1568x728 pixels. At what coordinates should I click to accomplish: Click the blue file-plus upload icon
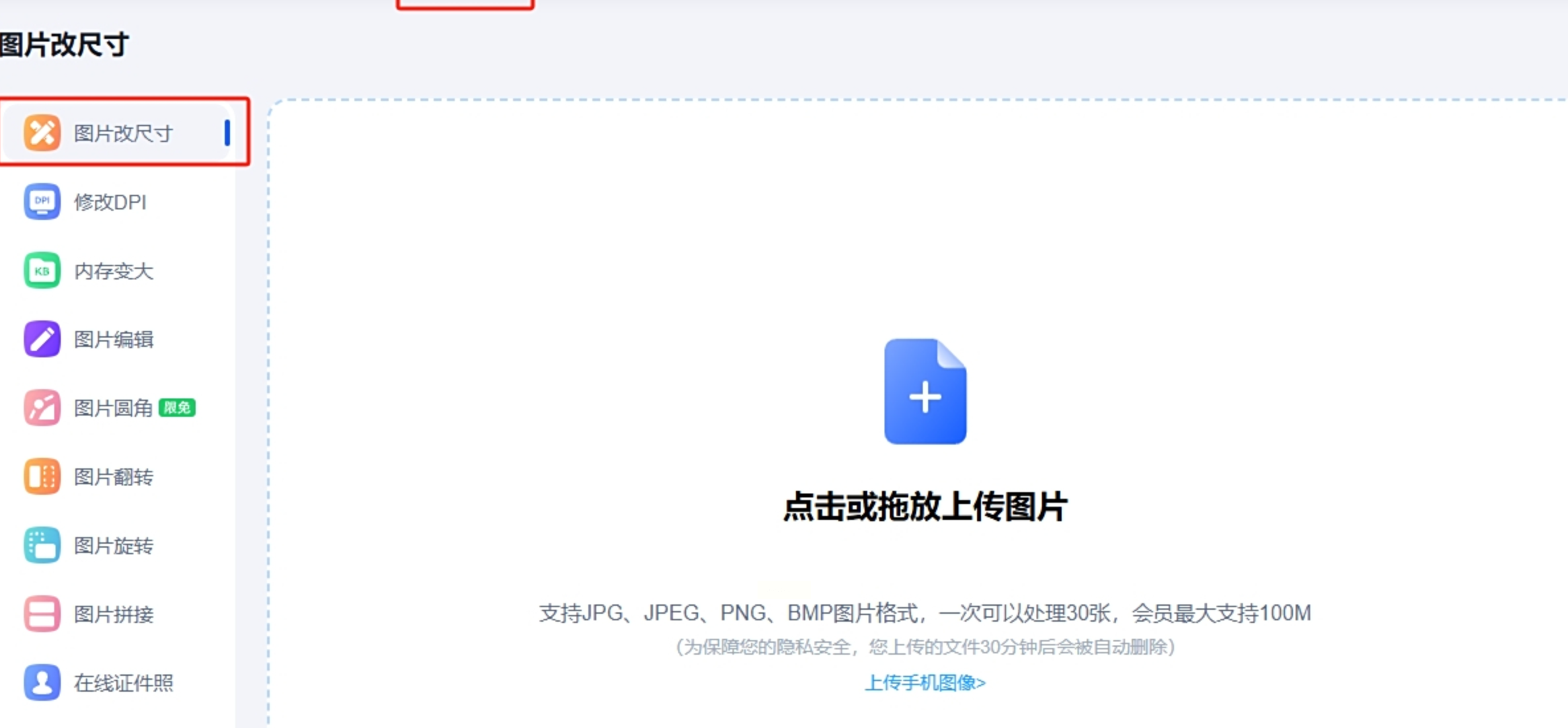click(925, 392)
